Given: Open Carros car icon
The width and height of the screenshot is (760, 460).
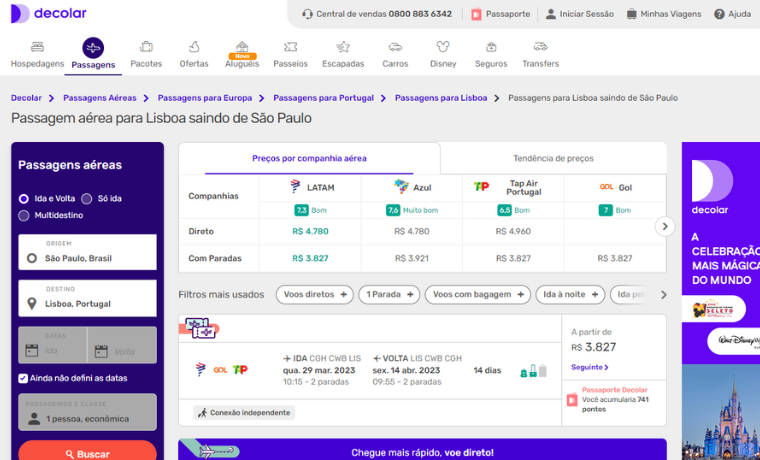Looking at the screenshot, I should [x=395, y=47].
